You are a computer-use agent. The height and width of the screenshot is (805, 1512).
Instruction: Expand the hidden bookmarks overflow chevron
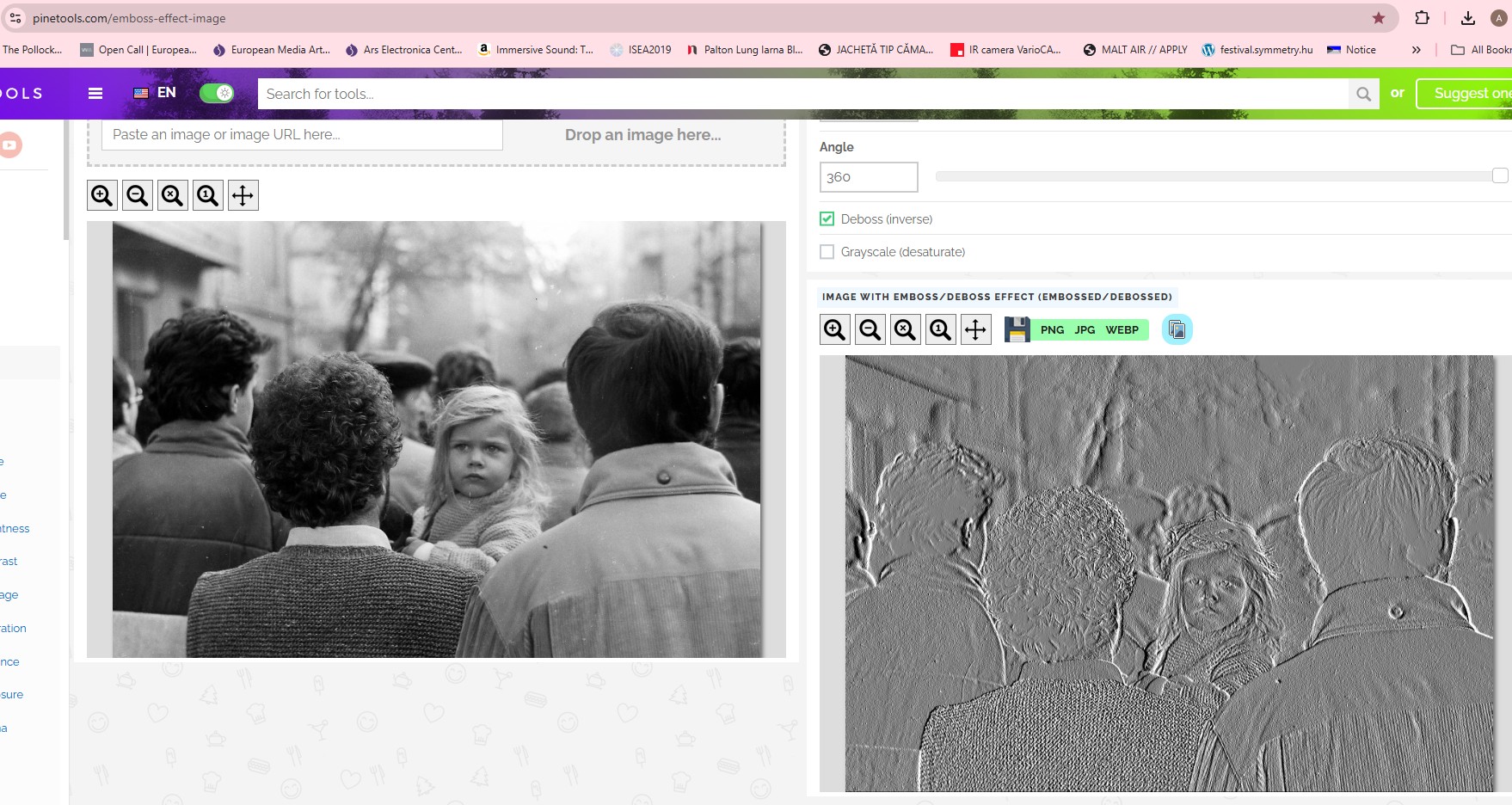[x=1416, y=50]
